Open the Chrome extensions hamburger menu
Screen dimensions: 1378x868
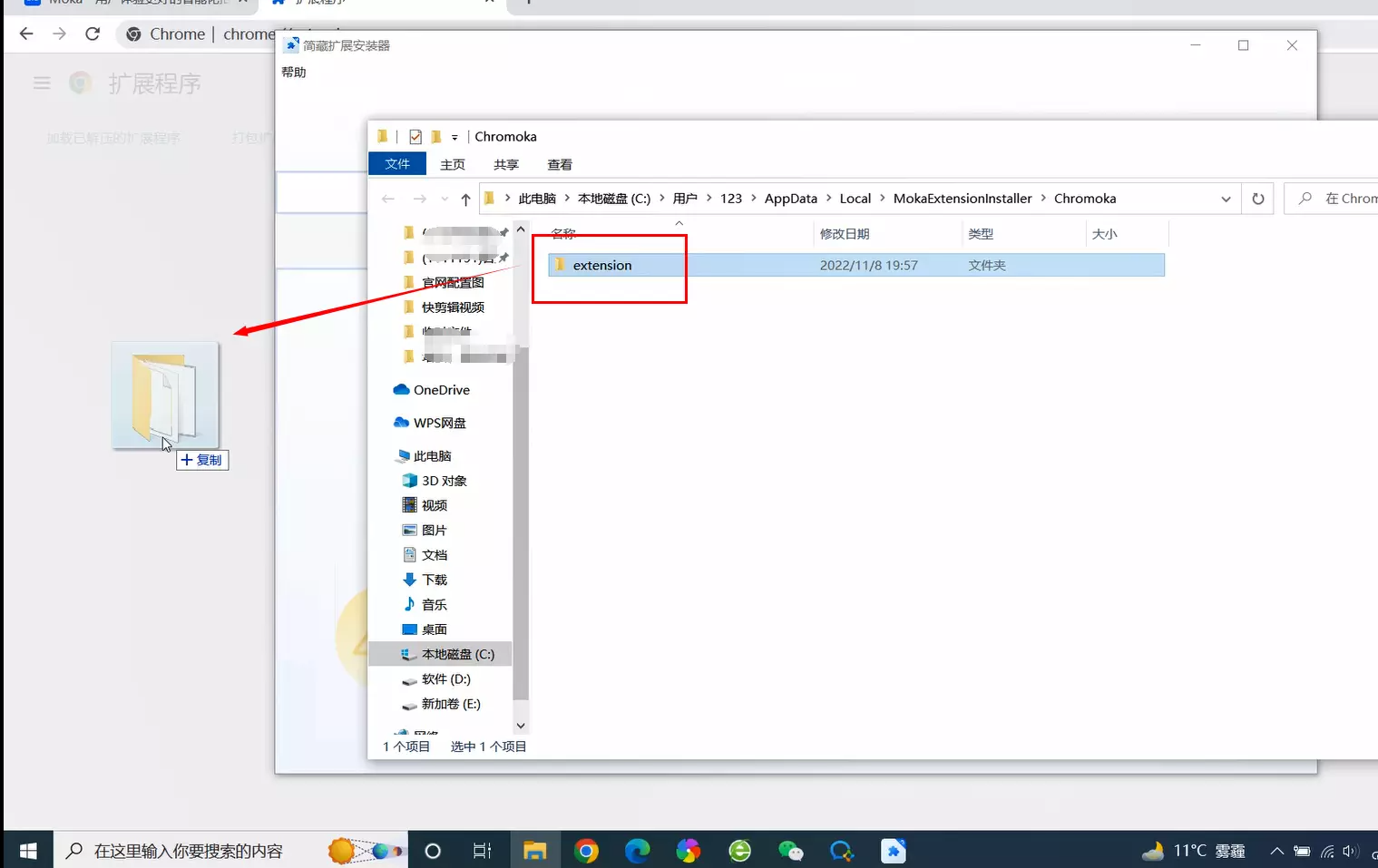click(42, 83)
